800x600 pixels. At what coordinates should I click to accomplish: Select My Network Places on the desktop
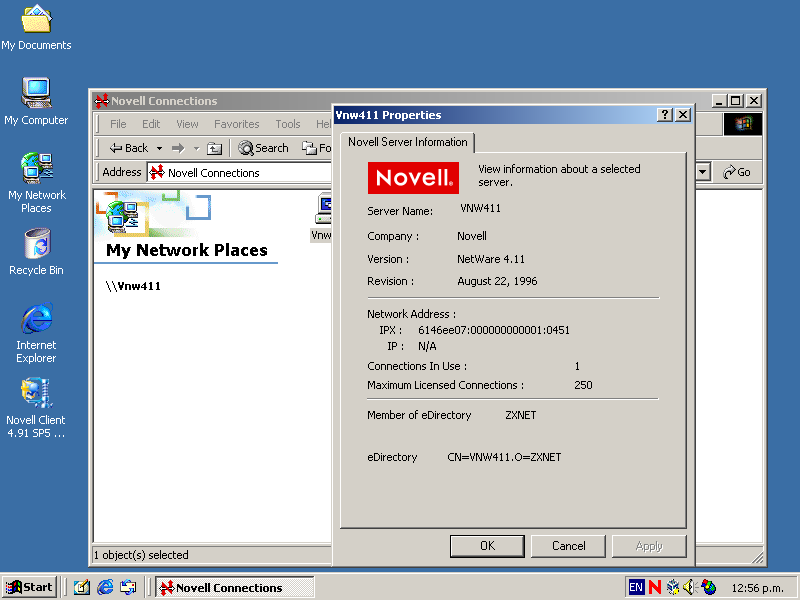point(36,182)
